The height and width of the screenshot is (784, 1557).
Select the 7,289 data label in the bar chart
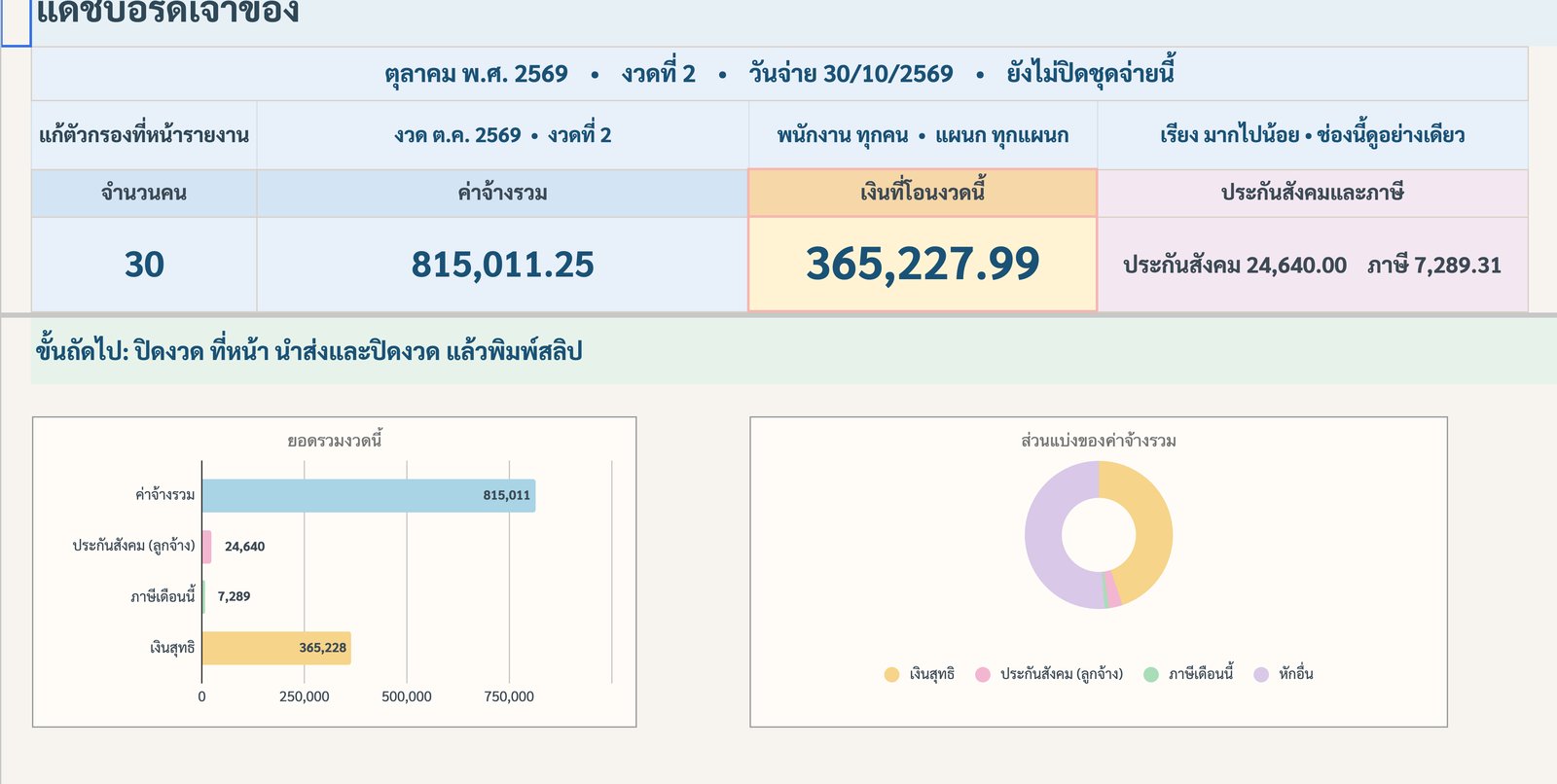(x=234, y=596)
